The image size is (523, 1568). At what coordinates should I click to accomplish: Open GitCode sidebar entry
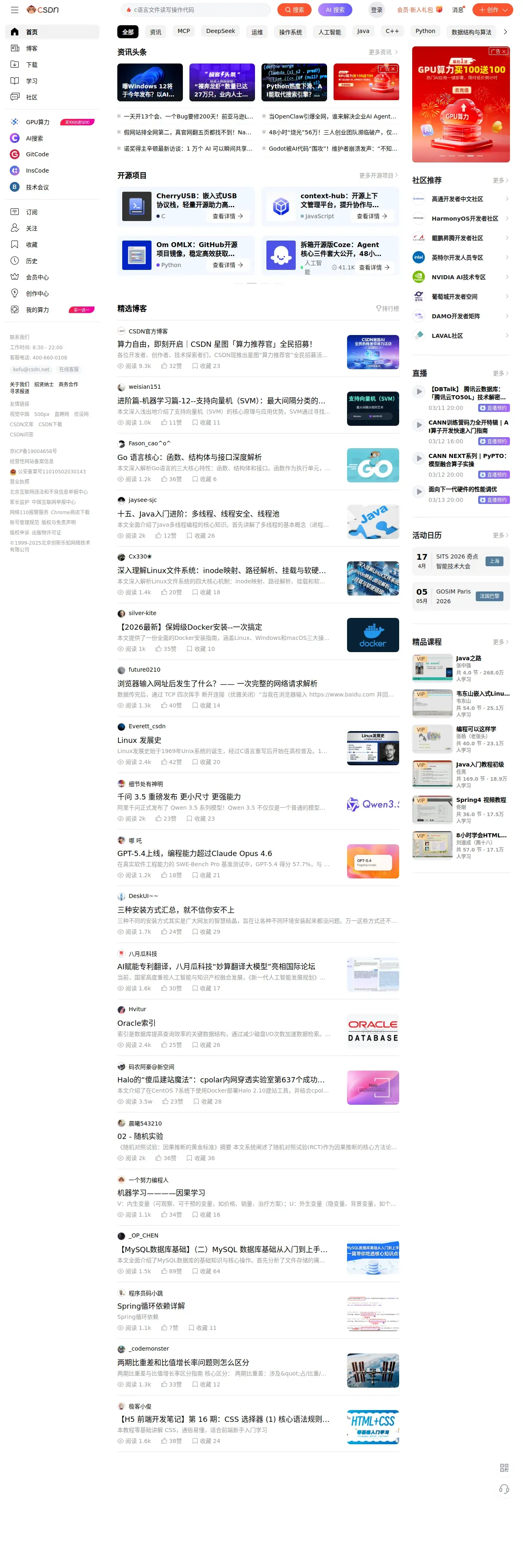53,154
